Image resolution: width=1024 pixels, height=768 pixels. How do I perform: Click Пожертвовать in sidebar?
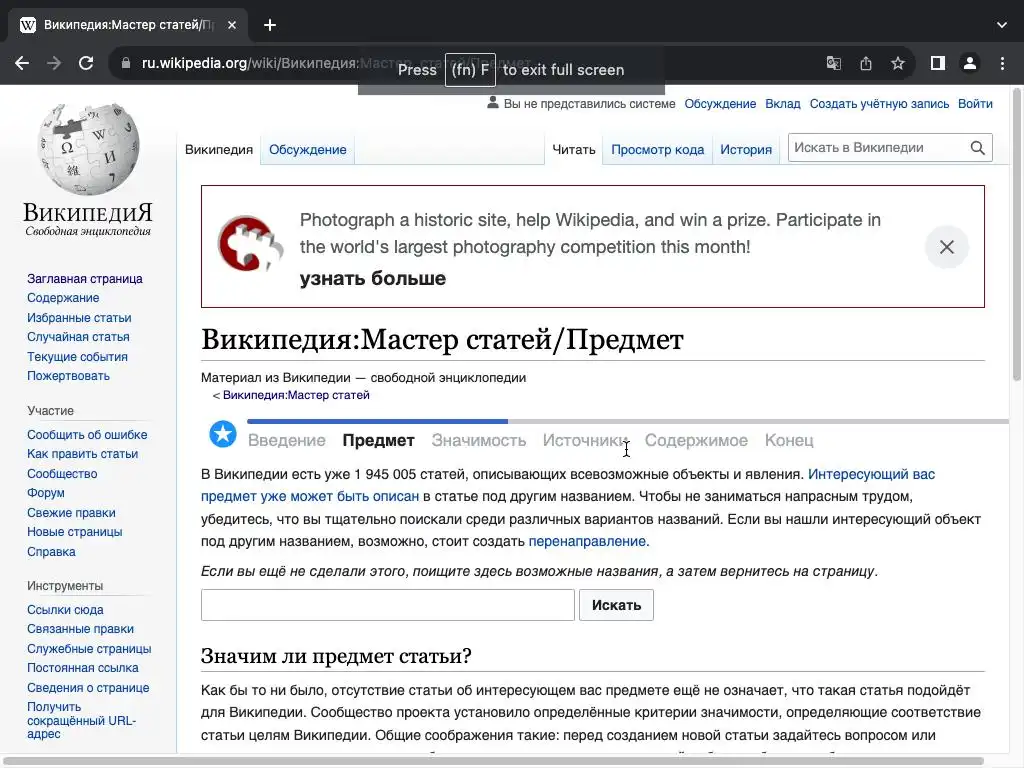[x=69, y=376]
